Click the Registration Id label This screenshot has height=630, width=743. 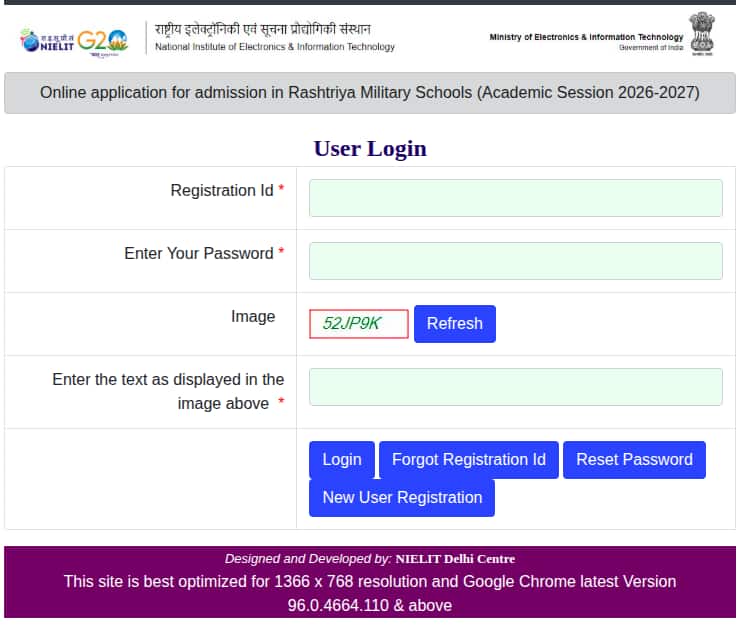[221, 191]
